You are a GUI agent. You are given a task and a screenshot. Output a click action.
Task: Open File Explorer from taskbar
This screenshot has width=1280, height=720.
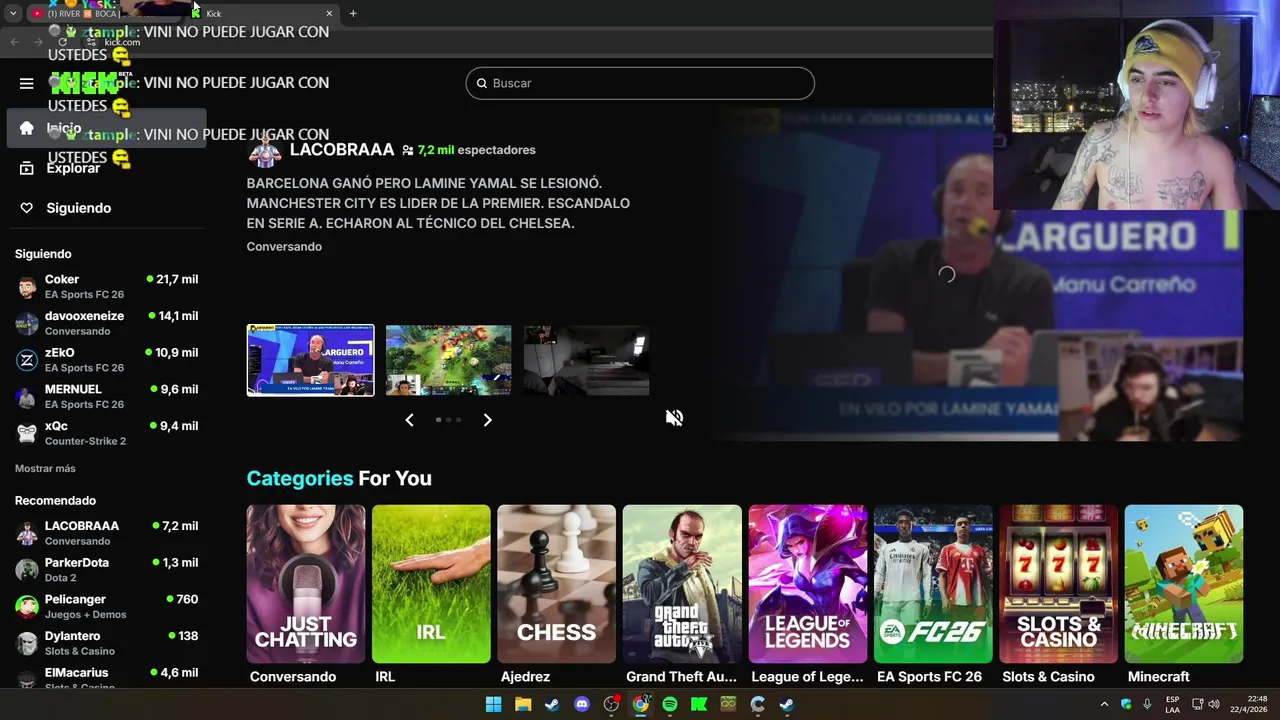point(523,704)
